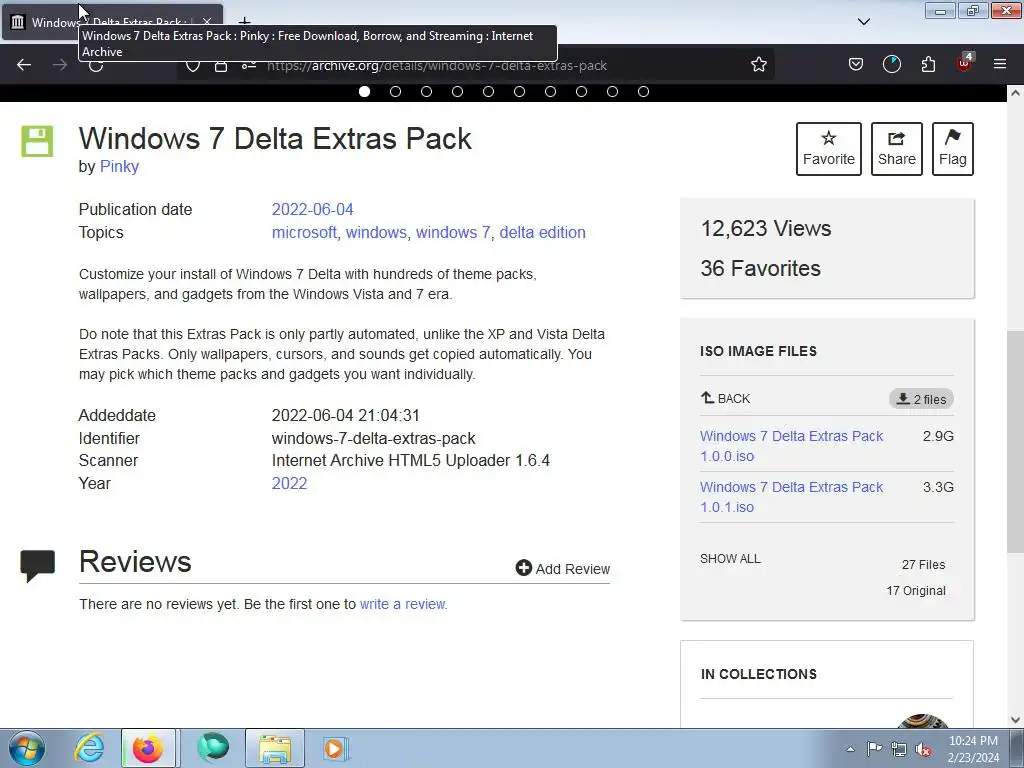
Task: Click the collection thumbnail under In Collections
Action: click(x=922, y=720)
